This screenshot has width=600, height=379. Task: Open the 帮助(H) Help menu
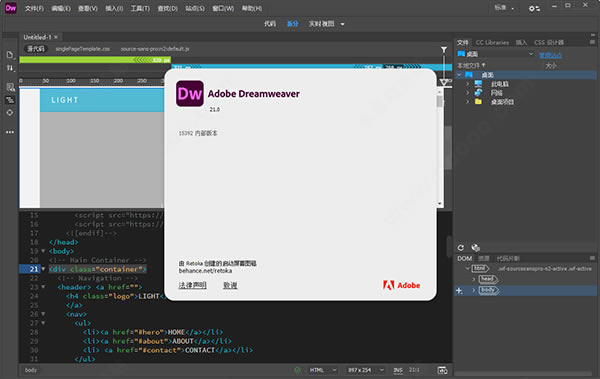coord(252,8)
